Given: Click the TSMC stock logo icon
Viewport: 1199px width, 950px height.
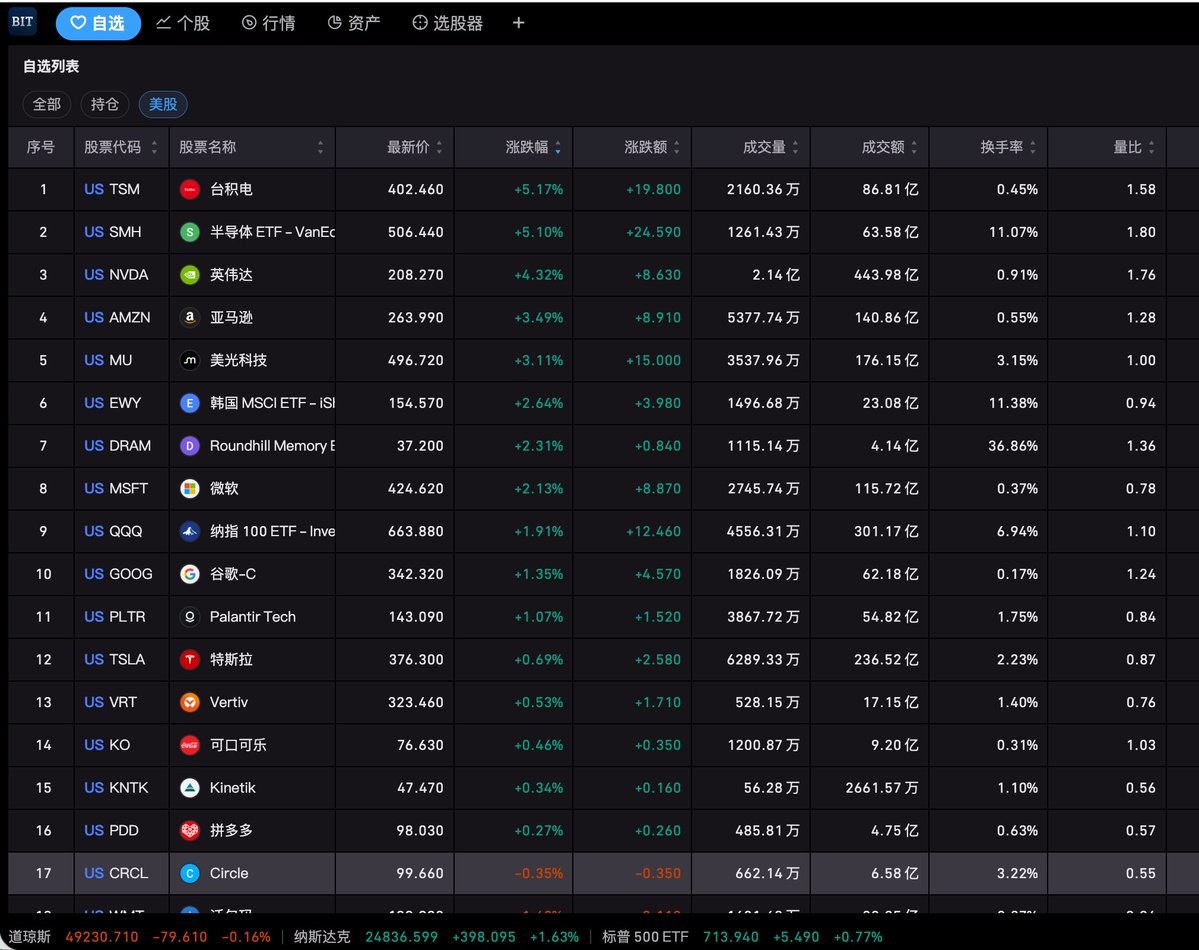Looking at the screenshot, I should [190, 189].
